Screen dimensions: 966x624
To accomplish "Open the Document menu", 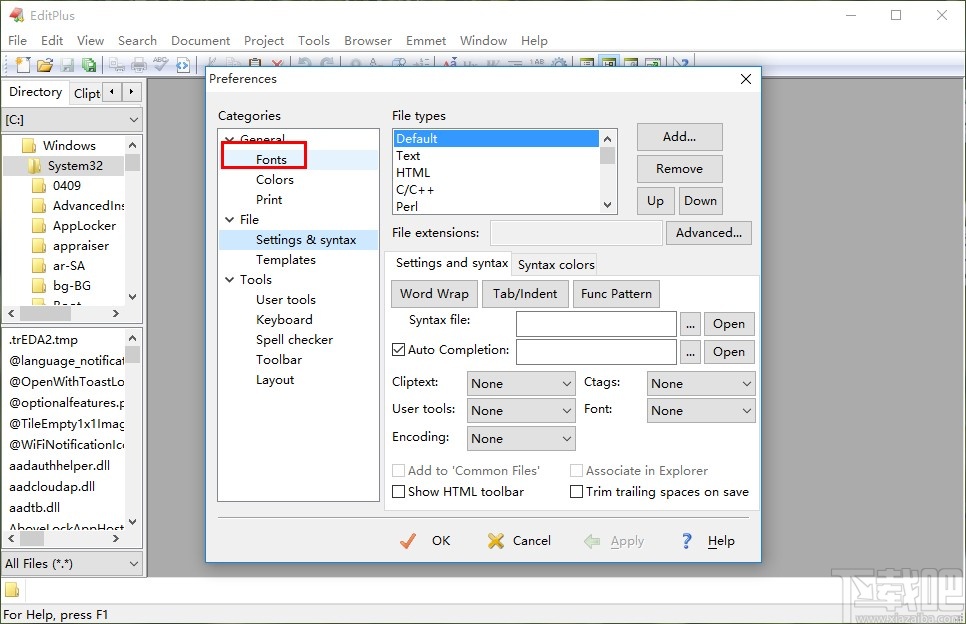I will [x=200, y=41].
